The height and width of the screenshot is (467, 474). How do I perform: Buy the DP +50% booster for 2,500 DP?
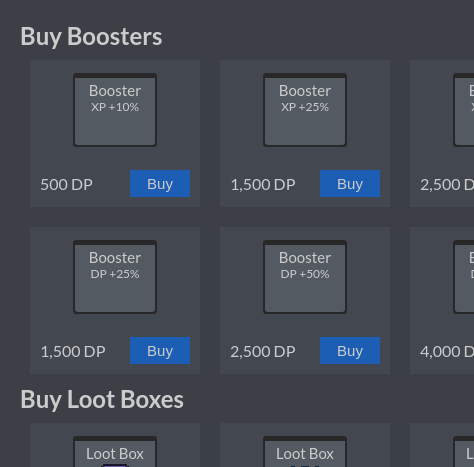pos(350,351)
